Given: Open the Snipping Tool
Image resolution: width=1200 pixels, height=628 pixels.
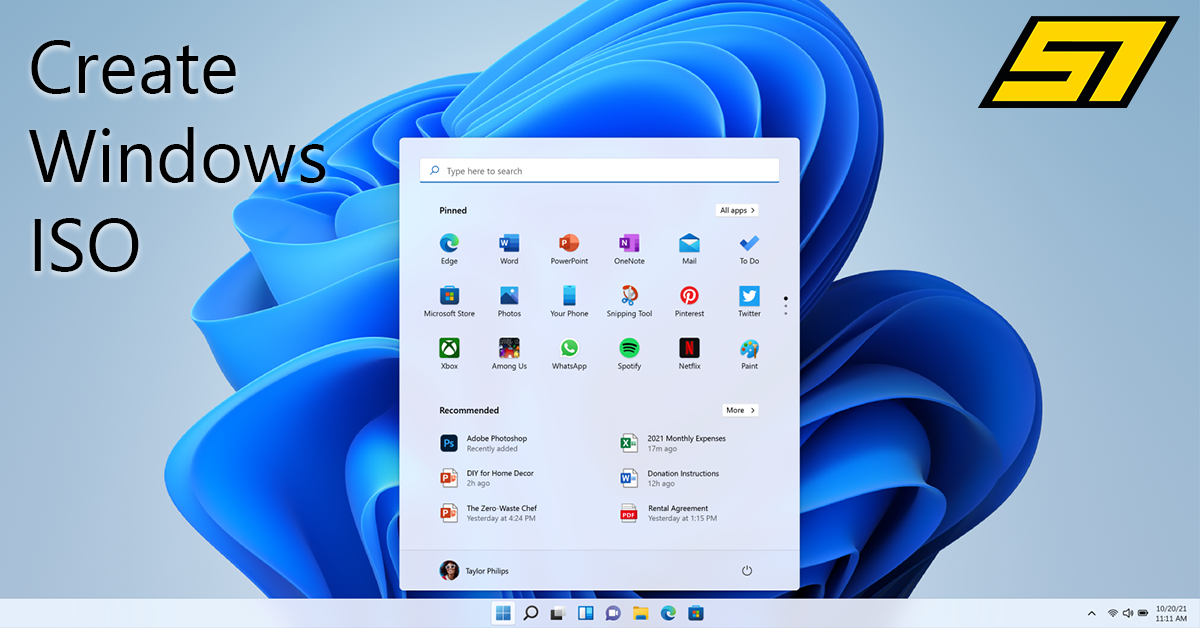Looking at the screenshot, I should [629, 296].
